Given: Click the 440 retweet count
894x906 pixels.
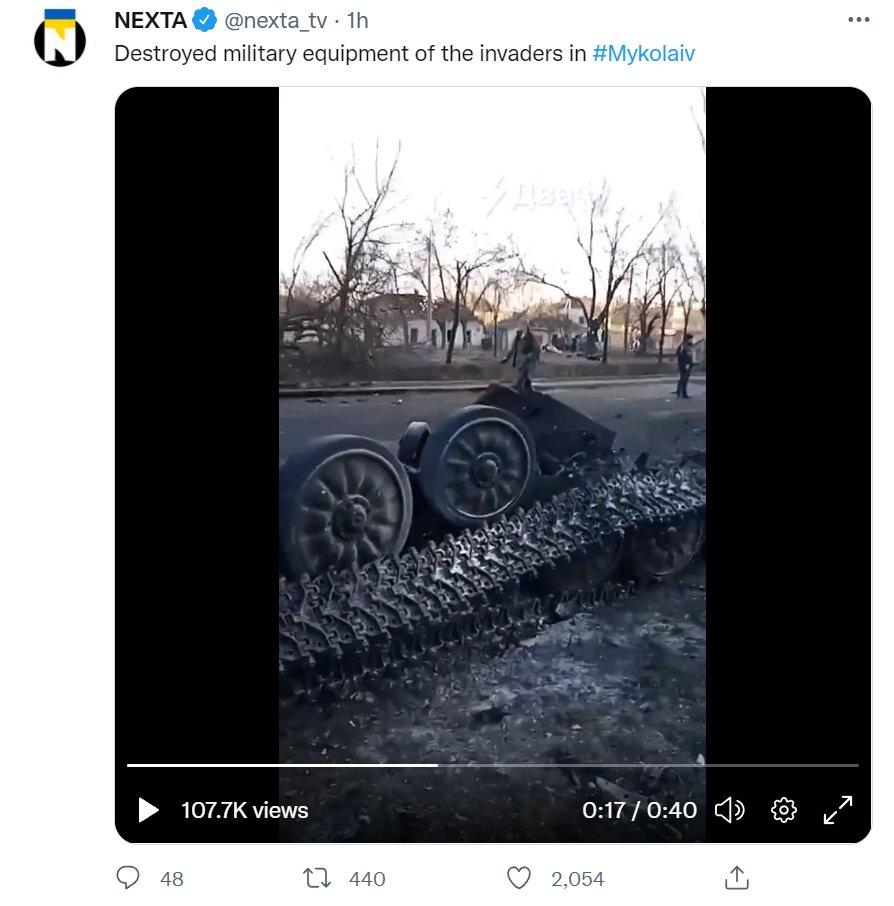Looking at the screenshot, I should [367, 879].
